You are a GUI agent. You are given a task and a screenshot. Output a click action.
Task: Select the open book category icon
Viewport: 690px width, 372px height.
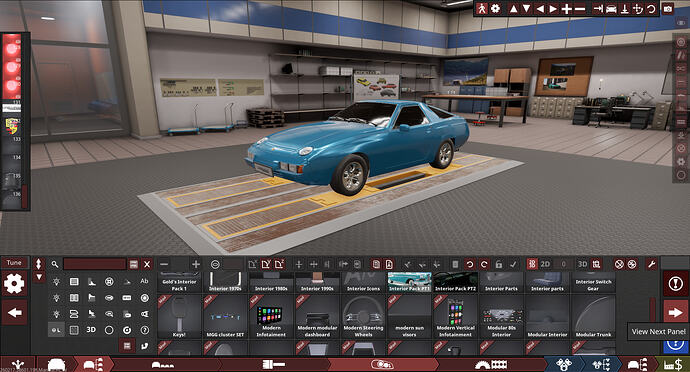[x=74, y=298]
